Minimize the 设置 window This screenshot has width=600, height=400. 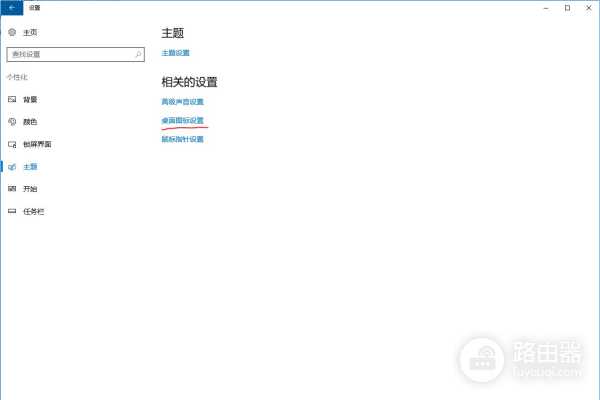(546, 8)
